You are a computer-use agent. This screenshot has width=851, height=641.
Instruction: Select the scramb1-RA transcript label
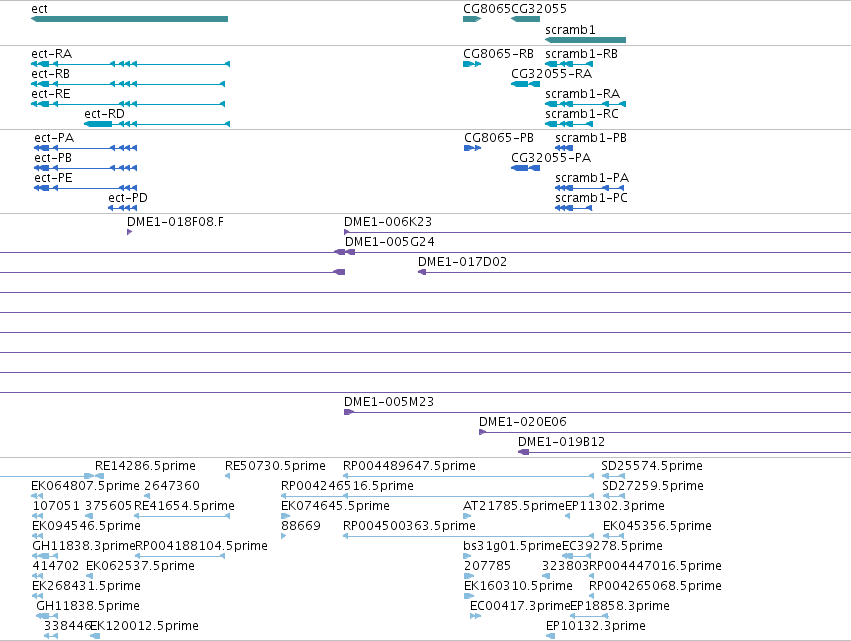tap(582, 94)
